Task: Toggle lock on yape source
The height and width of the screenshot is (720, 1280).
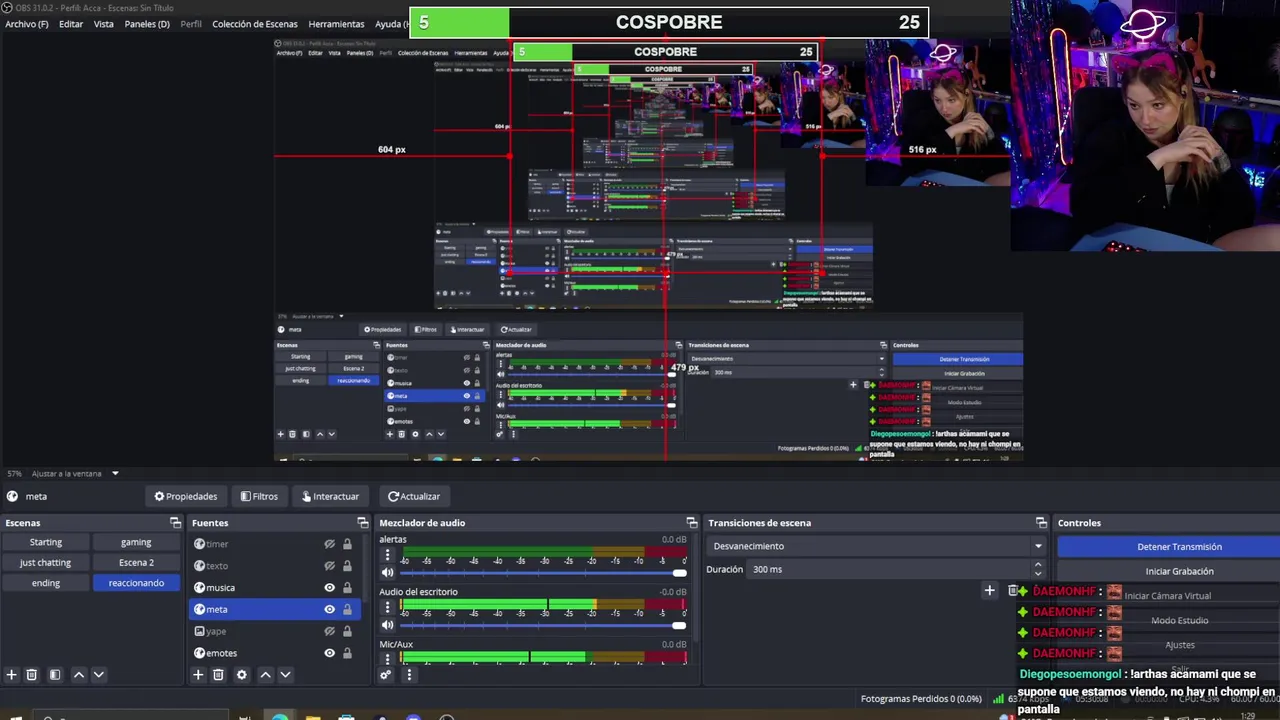Action: pyautogui.click(x=347, y=631)
